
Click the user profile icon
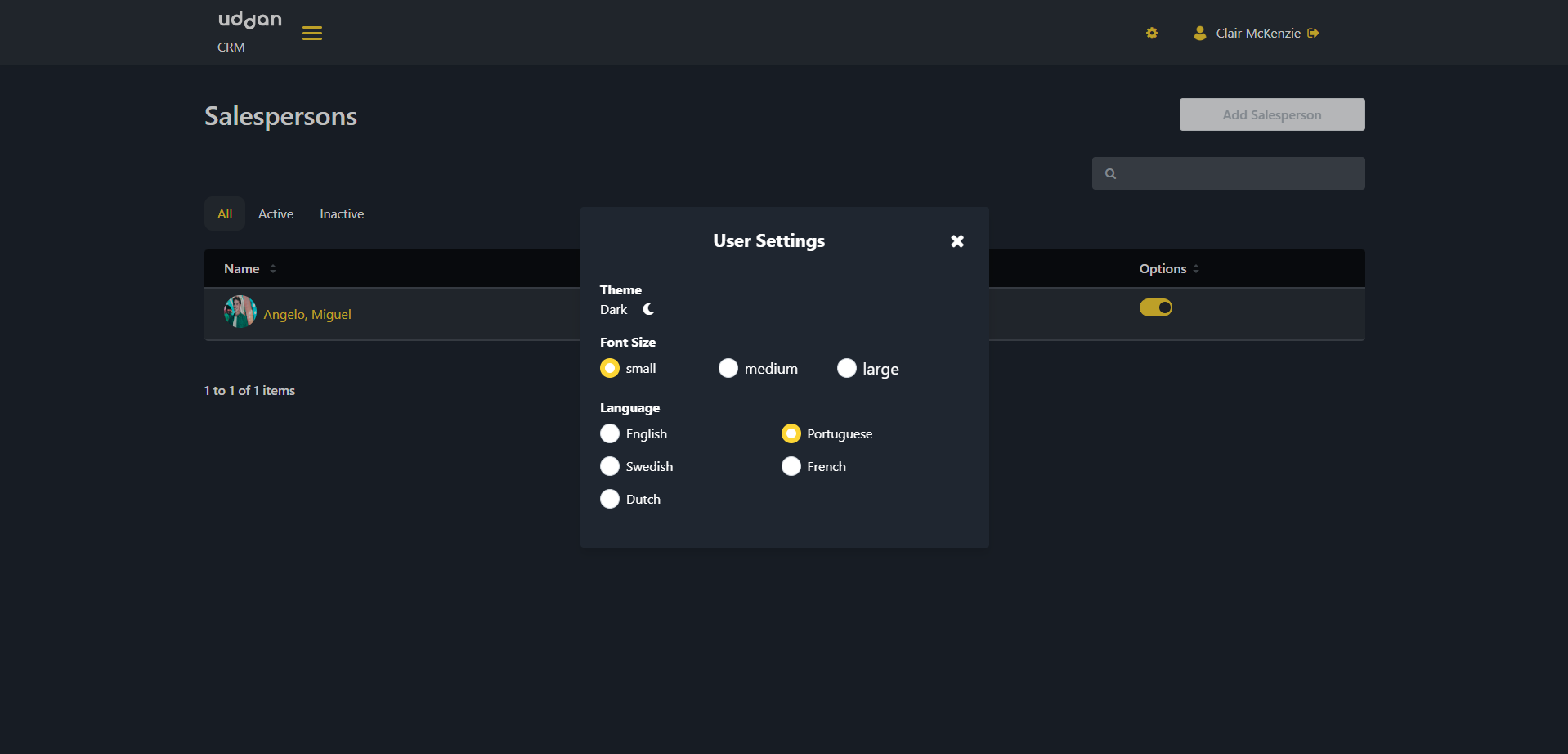pos(1199,34)
